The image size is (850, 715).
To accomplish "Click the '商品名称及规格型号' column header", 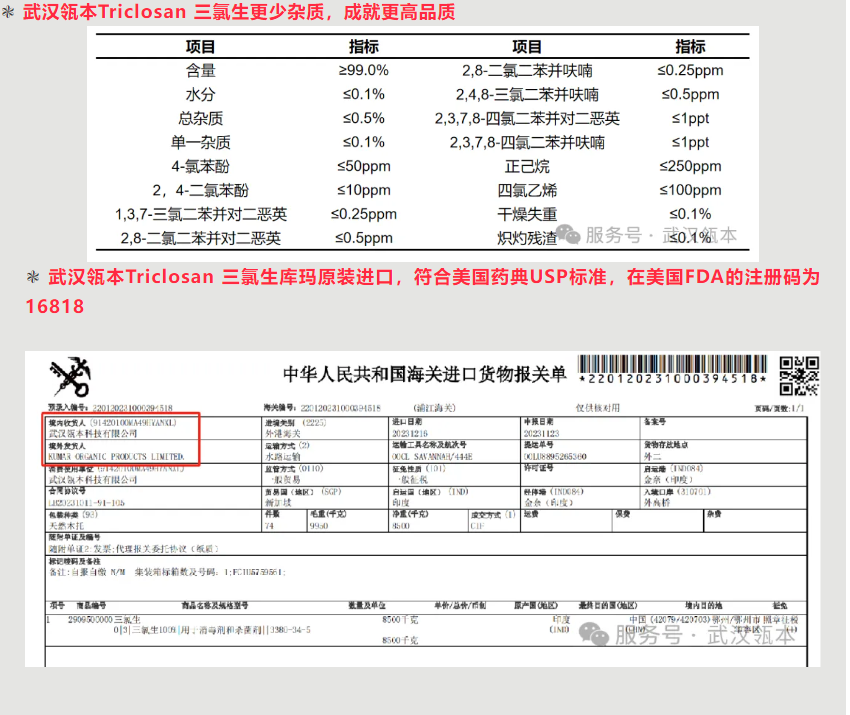I will click(215, 606).
